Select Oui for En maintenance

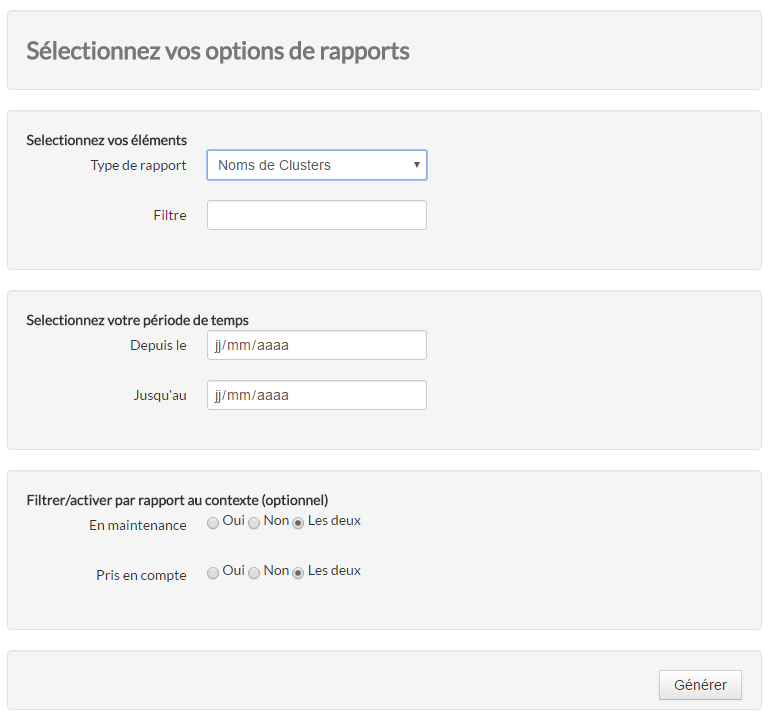click(213, 523)
